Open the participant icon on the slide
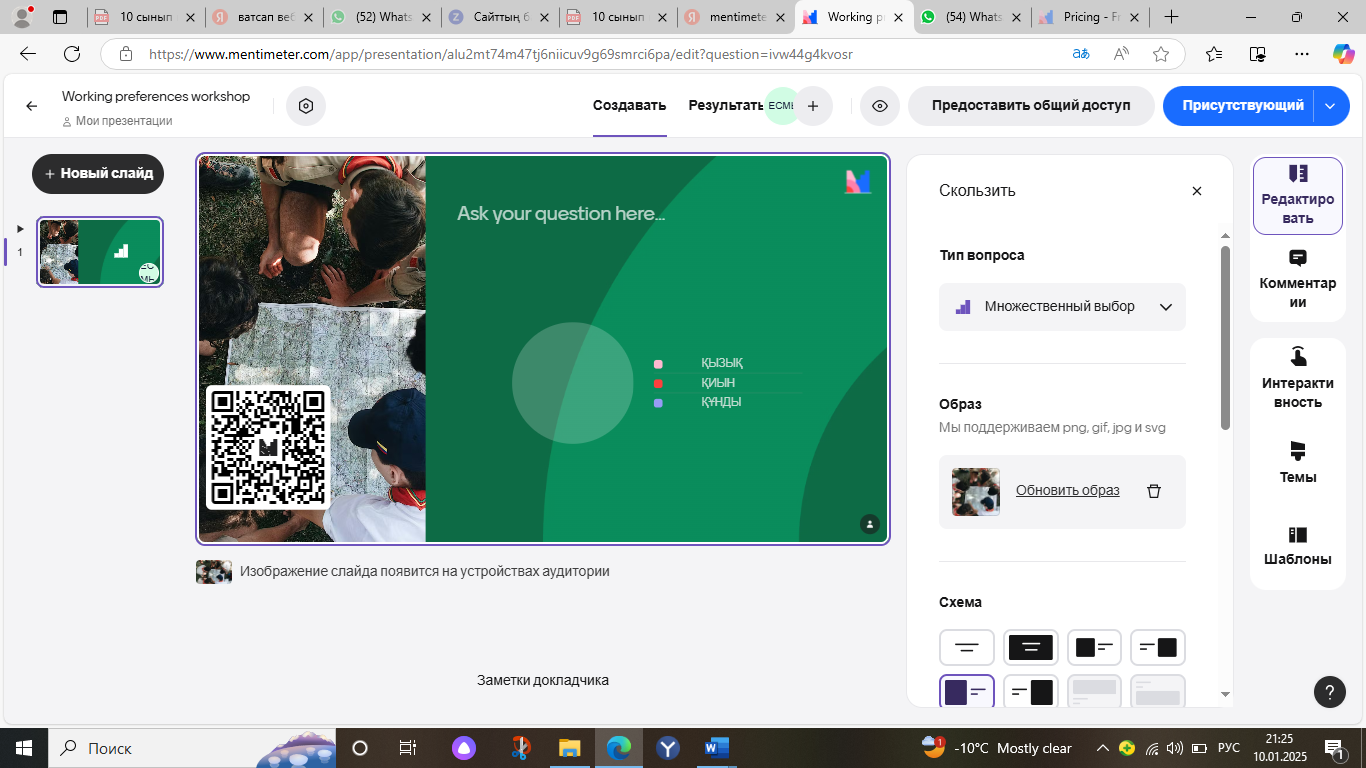The width and height of the screenshot is (1366, 768). (870, 524)
